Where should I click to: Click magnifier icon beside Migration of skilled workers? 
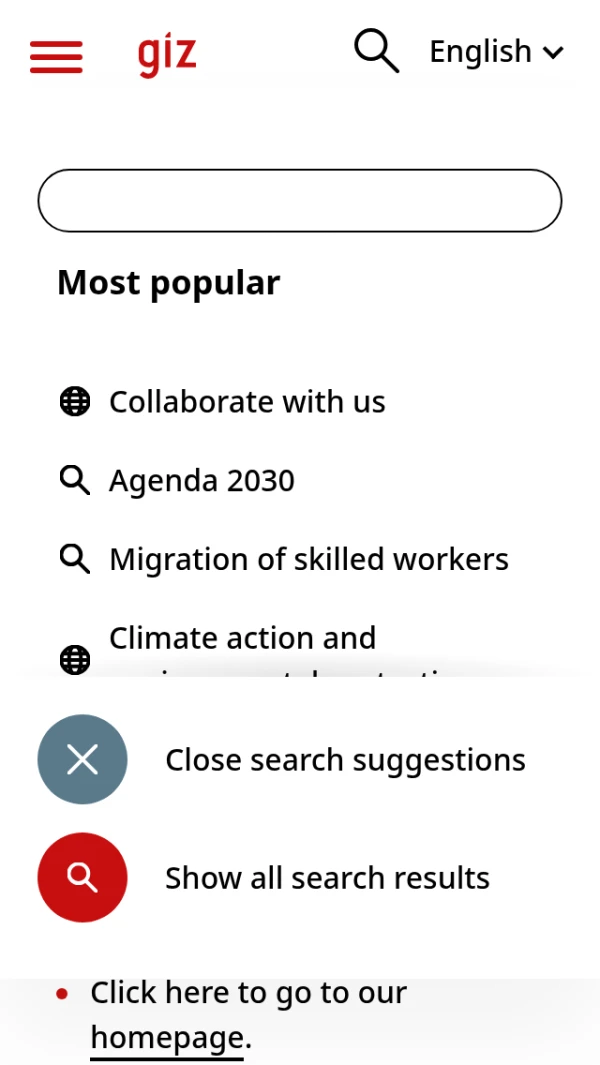coord(75,560)
